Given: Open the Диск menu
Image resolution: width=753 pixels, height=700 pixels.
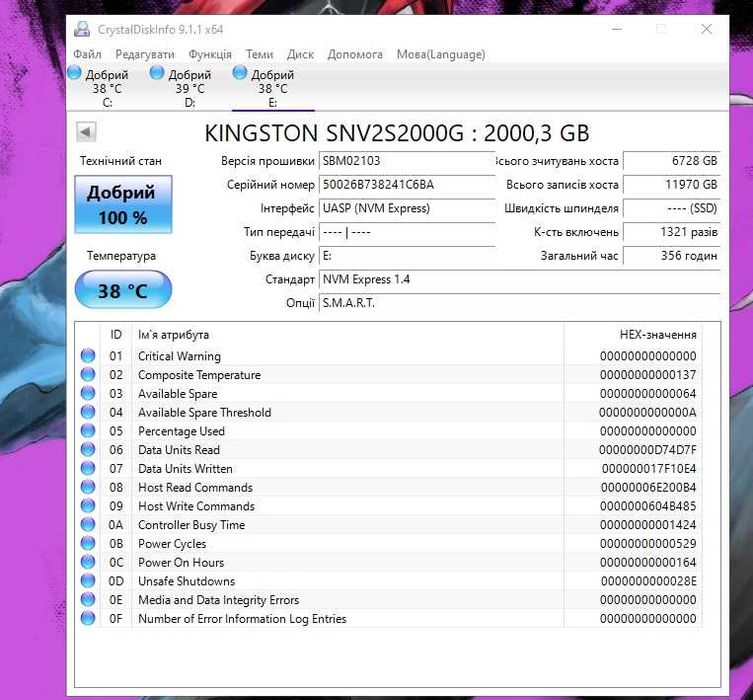Looking at the screenshot, I should tap(300, 54).
